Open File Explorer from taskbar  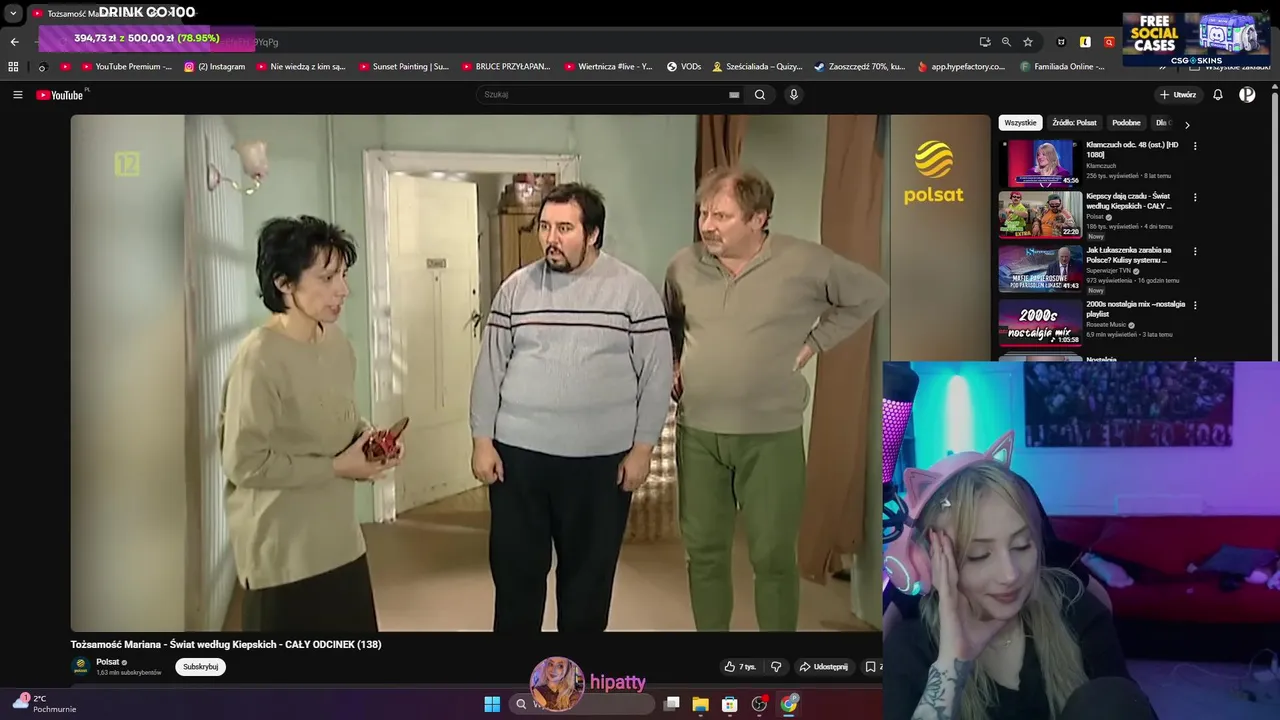[x=701, y=704]
